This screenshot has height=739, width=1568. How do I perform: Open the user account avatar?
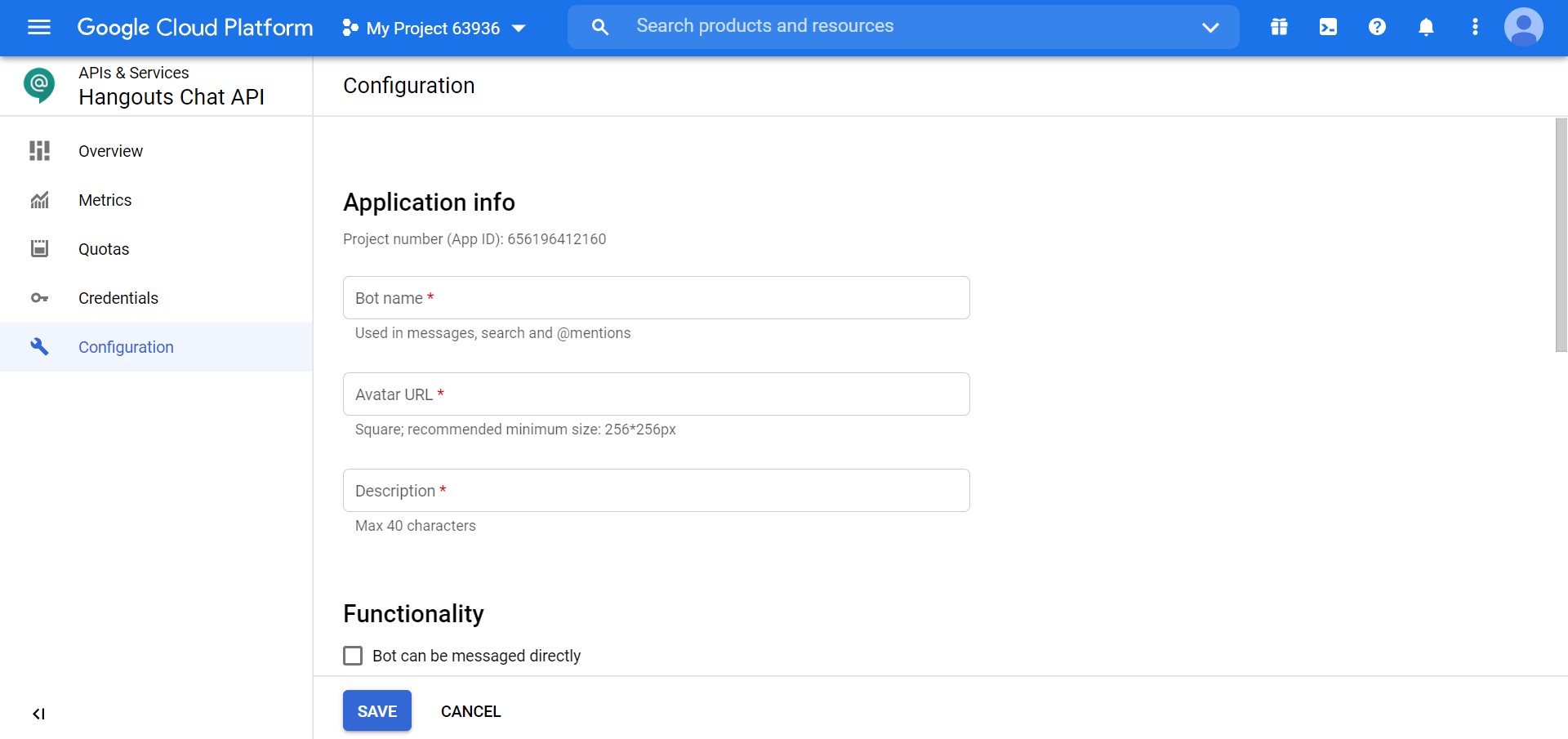1524,27
